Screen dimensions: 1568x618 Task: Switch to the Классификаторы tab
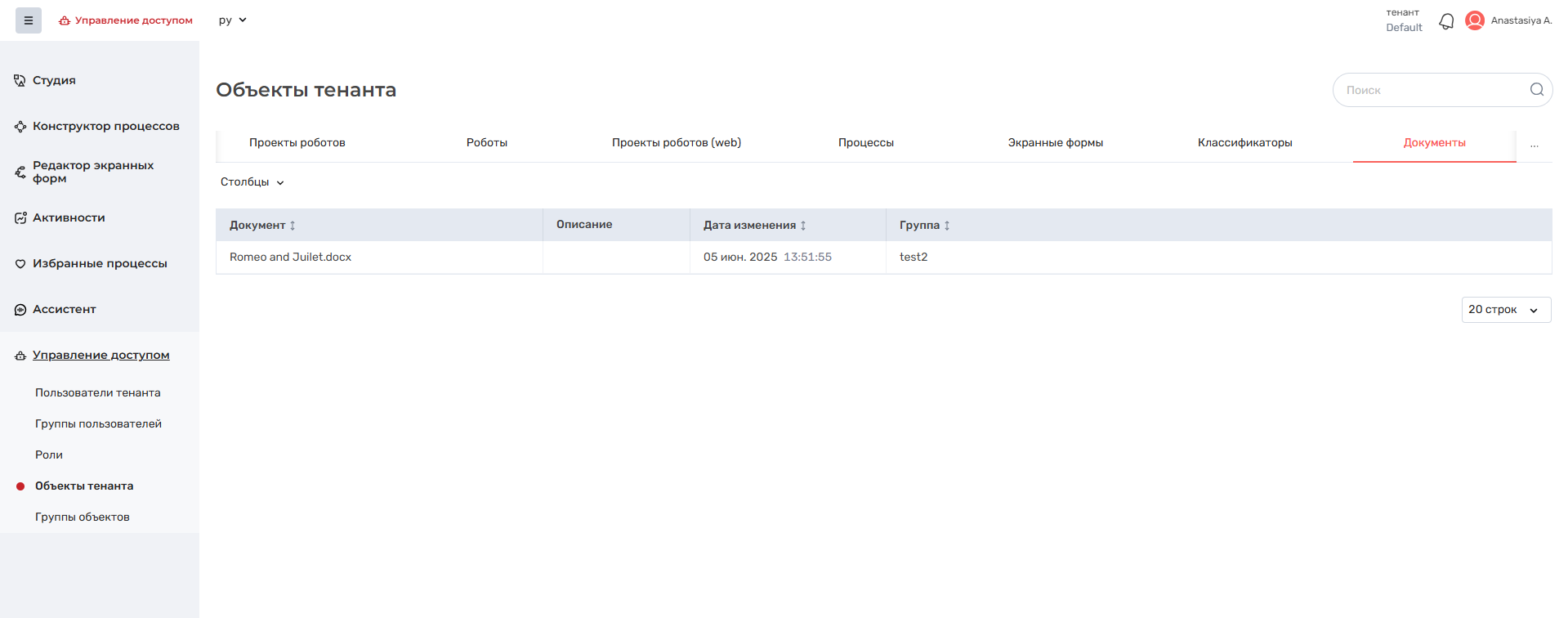tap(1244, 143)
